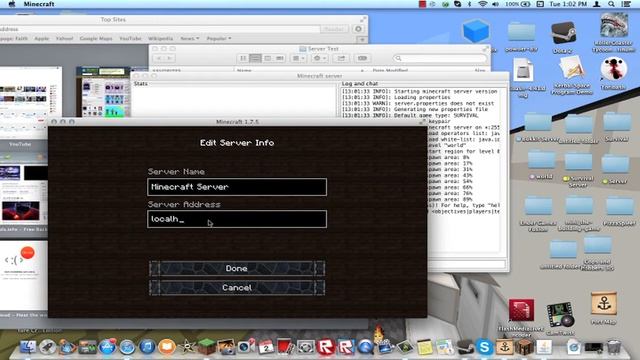This screenshot has width=640, height=360.
Task: Focus the Server Name input field
Action: point(237,187)
